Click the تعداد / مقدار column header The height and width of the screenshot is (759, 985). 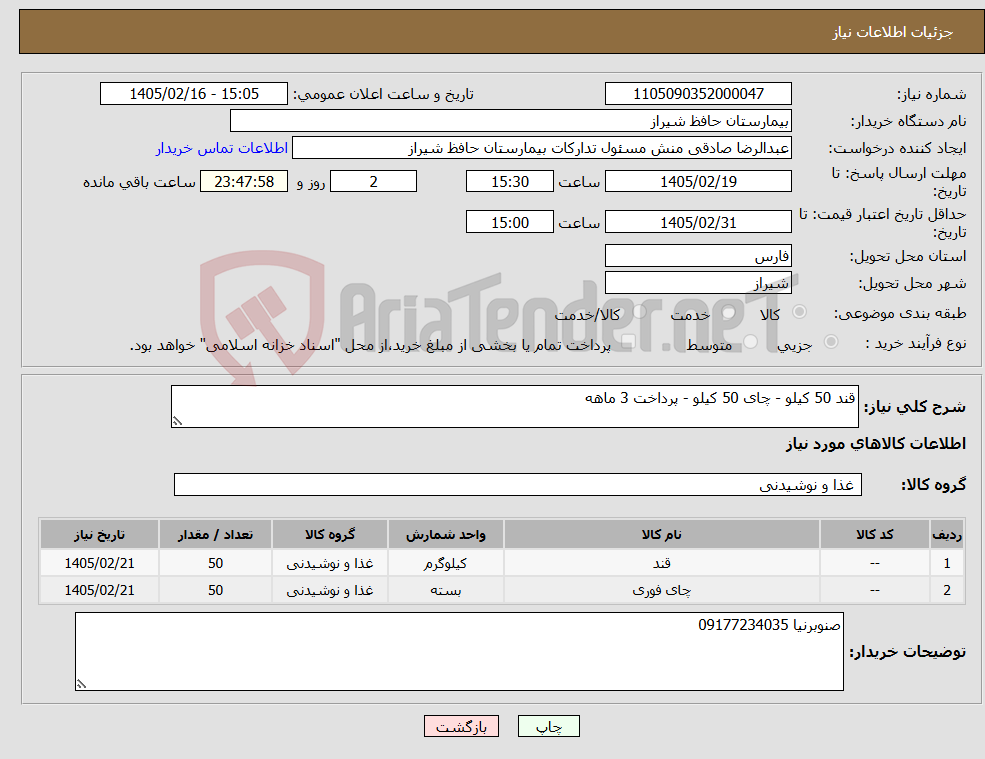tap(215, 535)
